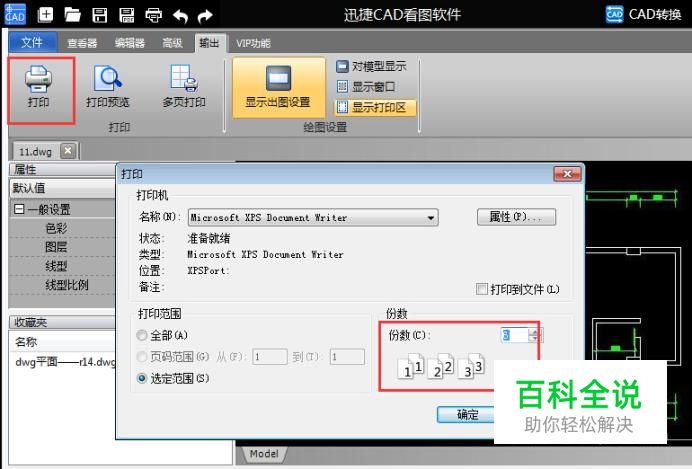Enable 打印到文件 print to file checkbox
692x469 pixels.
(x=482, y=289)
